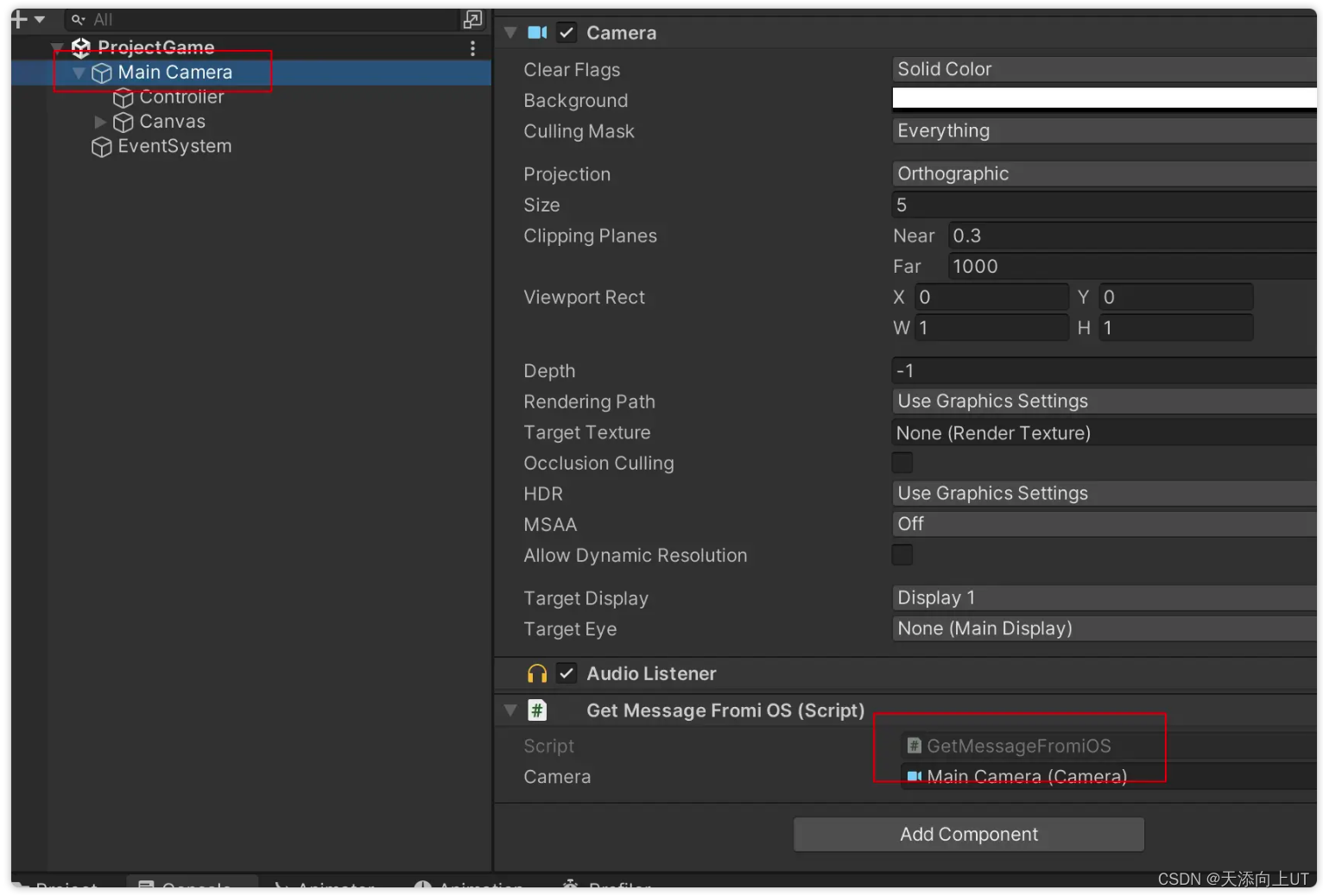This screenshot has height=896, width=1323.
Task: Enable Allow Dynamic Resolution checkbox
Action: tap(902, 554)
